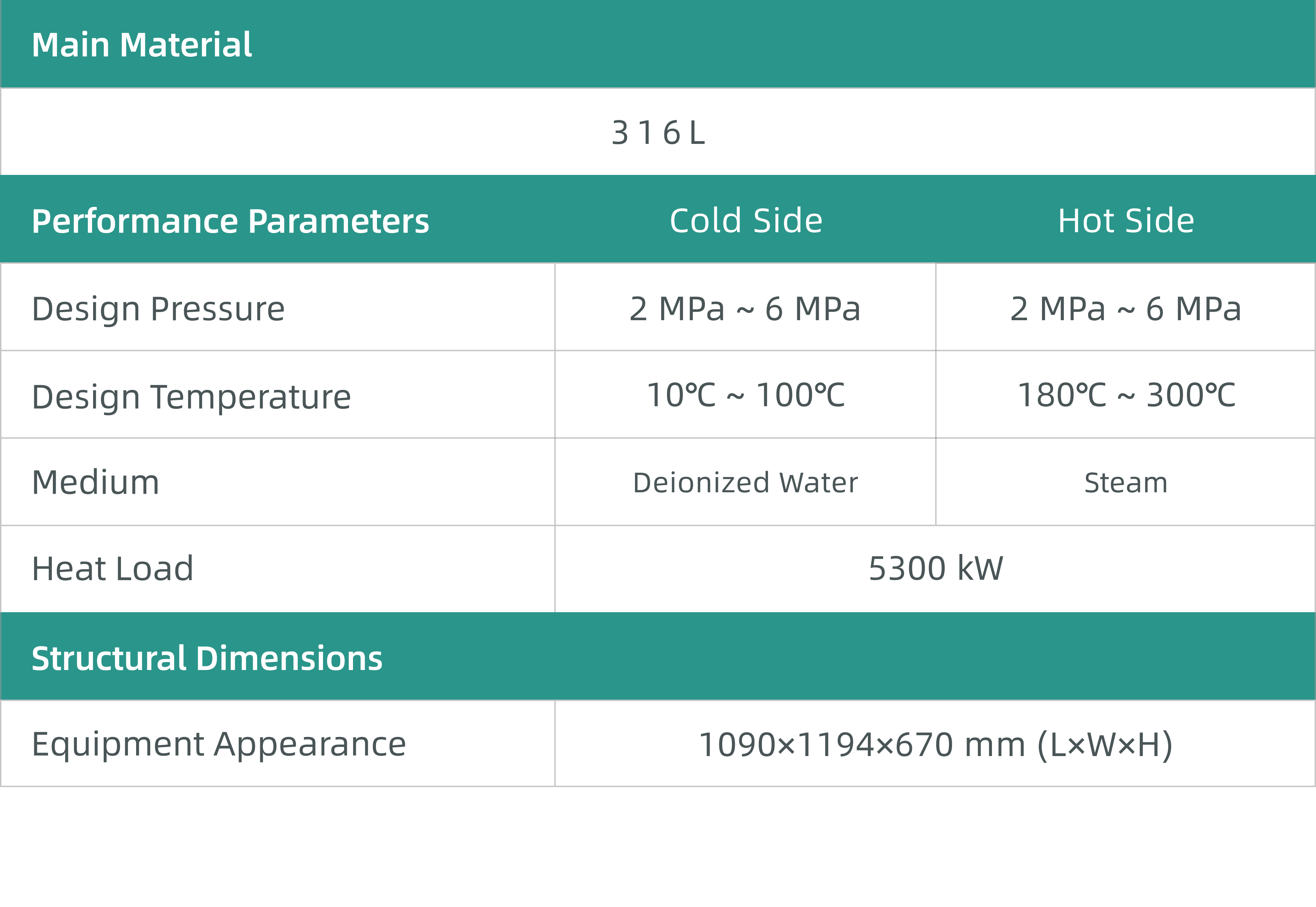This screenshot has height=907, width=1316.
Task: Select the Equipment Appearance row label
Action: tap(219, 744)
